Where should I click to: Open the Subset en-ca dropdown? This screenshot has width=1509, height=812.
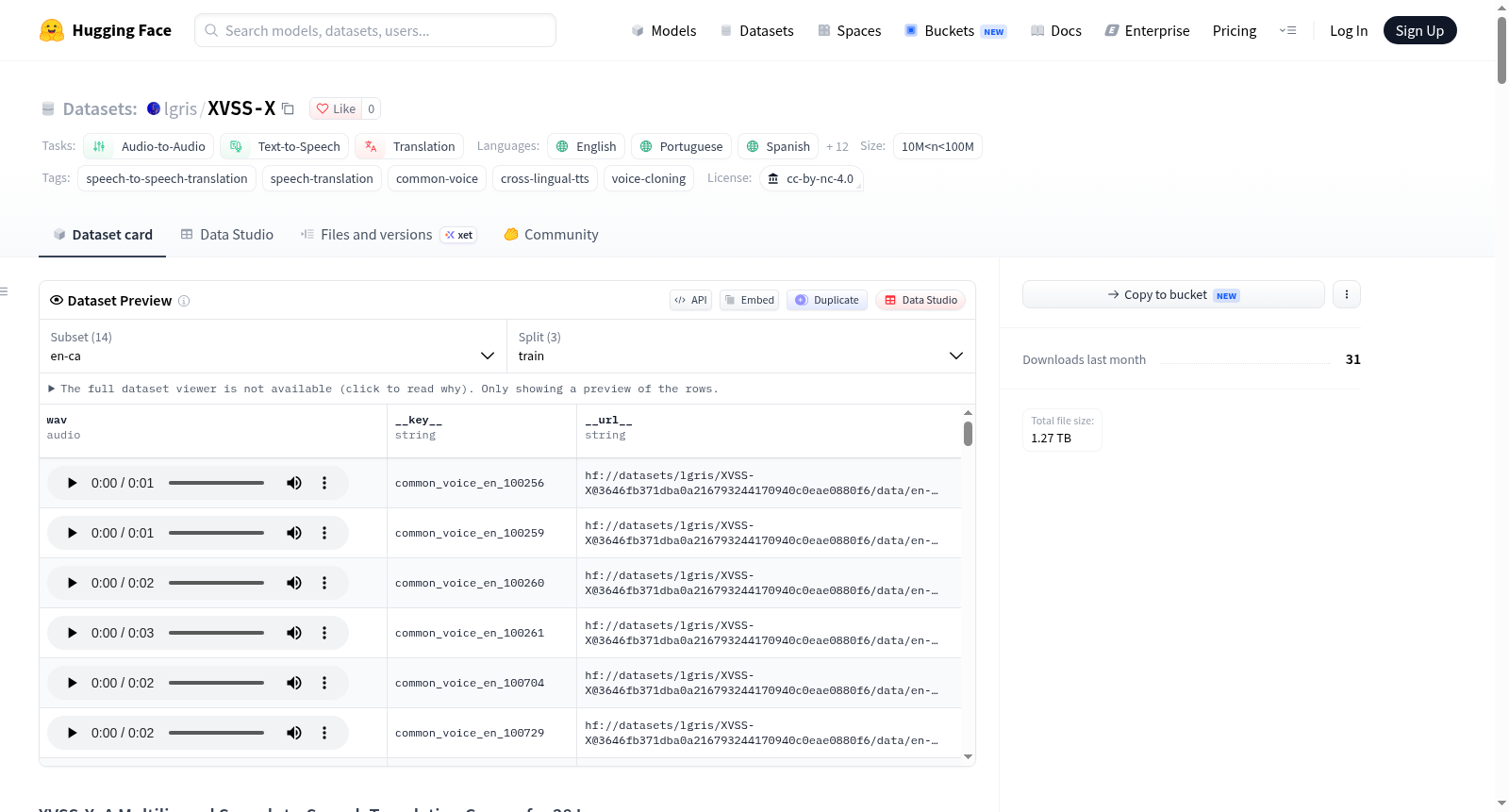tap(273, 346)
